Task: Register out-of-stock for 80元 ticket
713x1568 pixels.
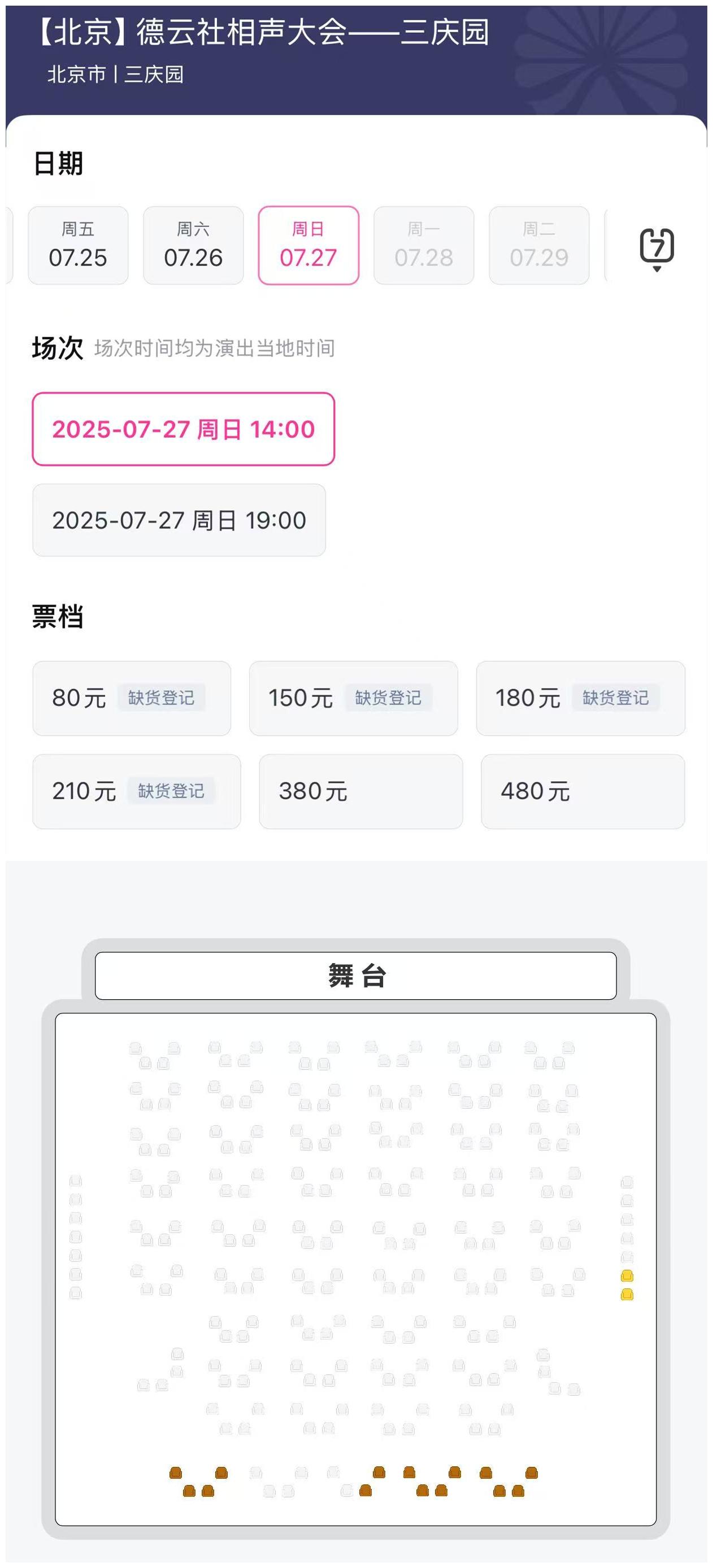Action: click(x=161, y=698)
